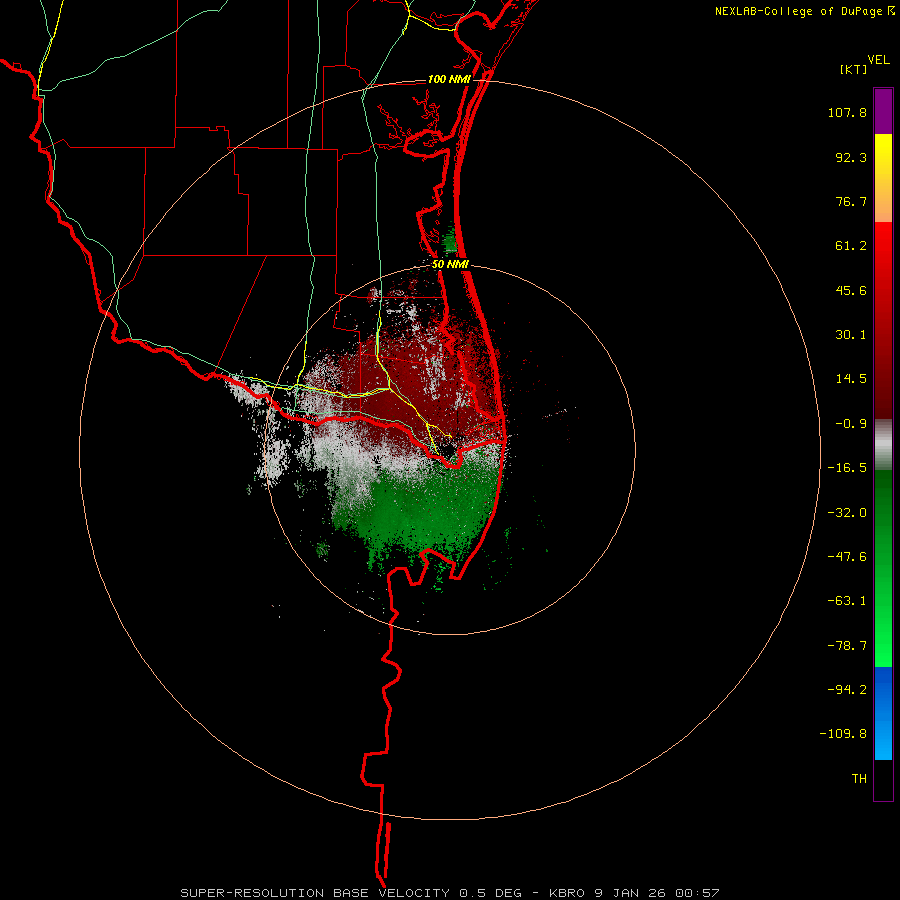Click the 76.7 legend value
Screen dimensions: 900x900
point(851,201)
